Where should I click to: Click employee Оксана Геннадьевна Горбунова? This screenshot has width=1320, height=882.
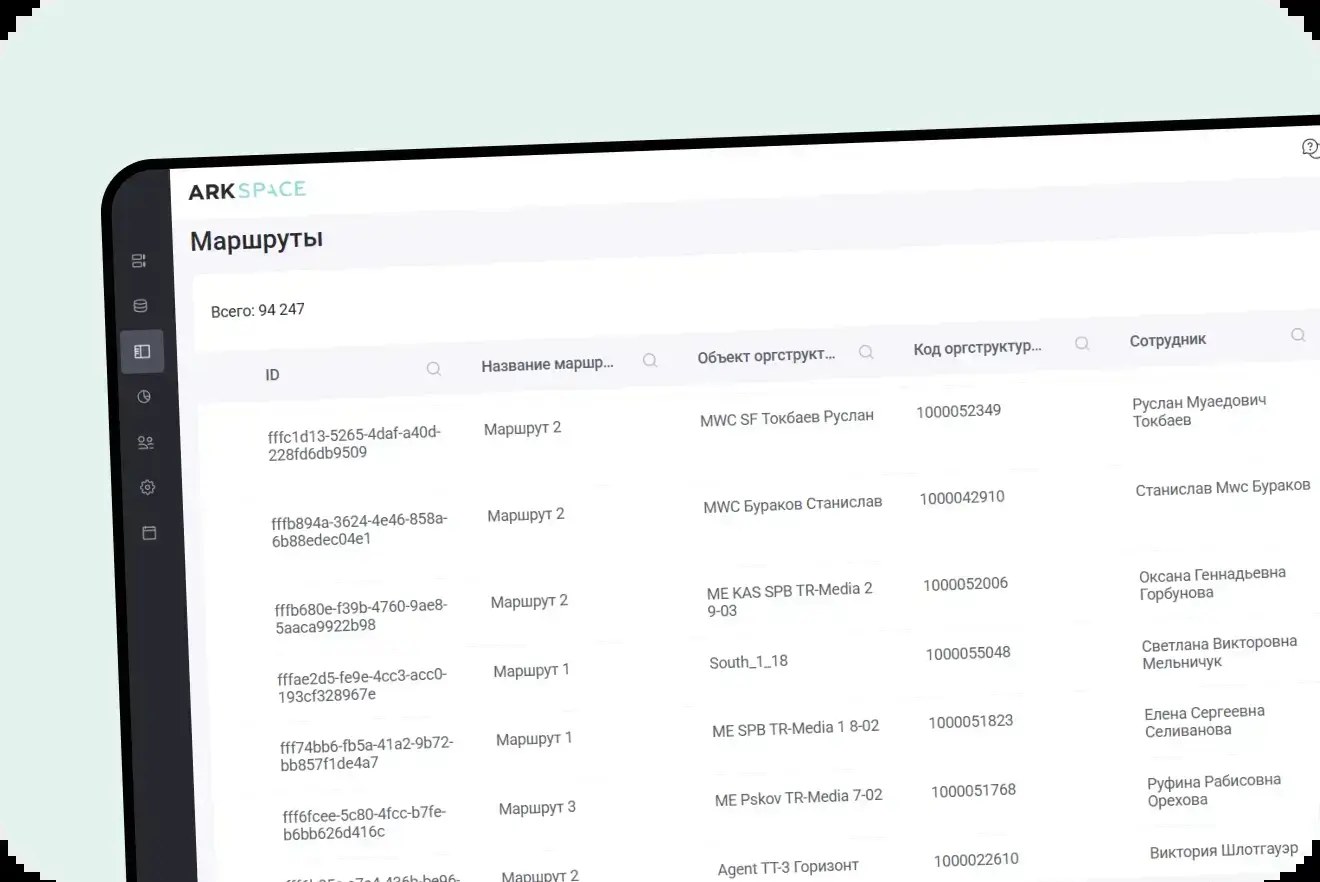(x=1213, y=583)
